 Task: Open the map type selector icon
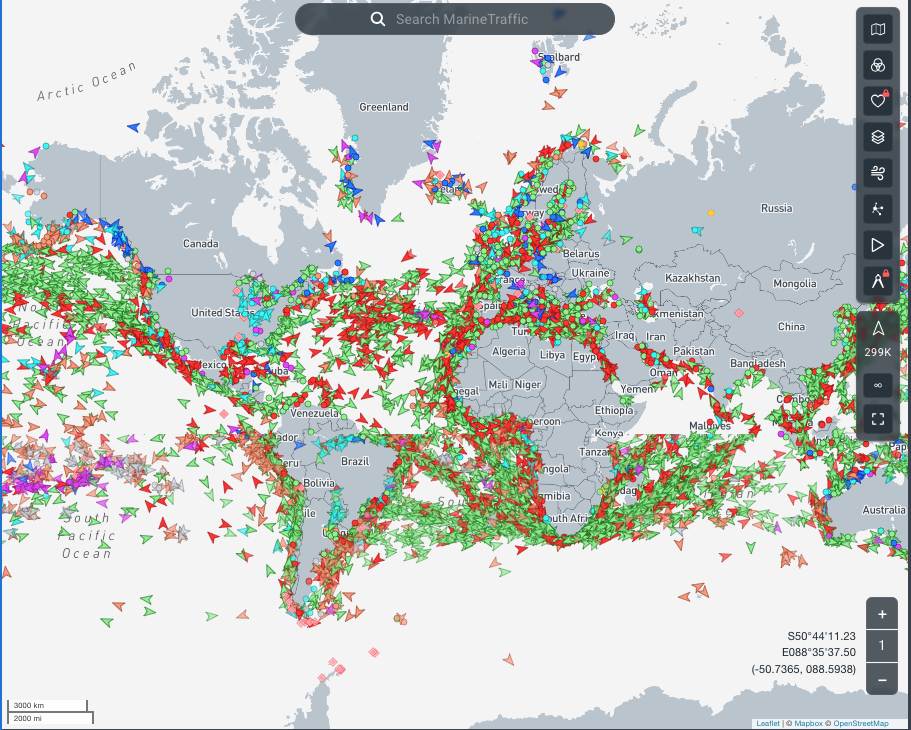tap(877, 29)
